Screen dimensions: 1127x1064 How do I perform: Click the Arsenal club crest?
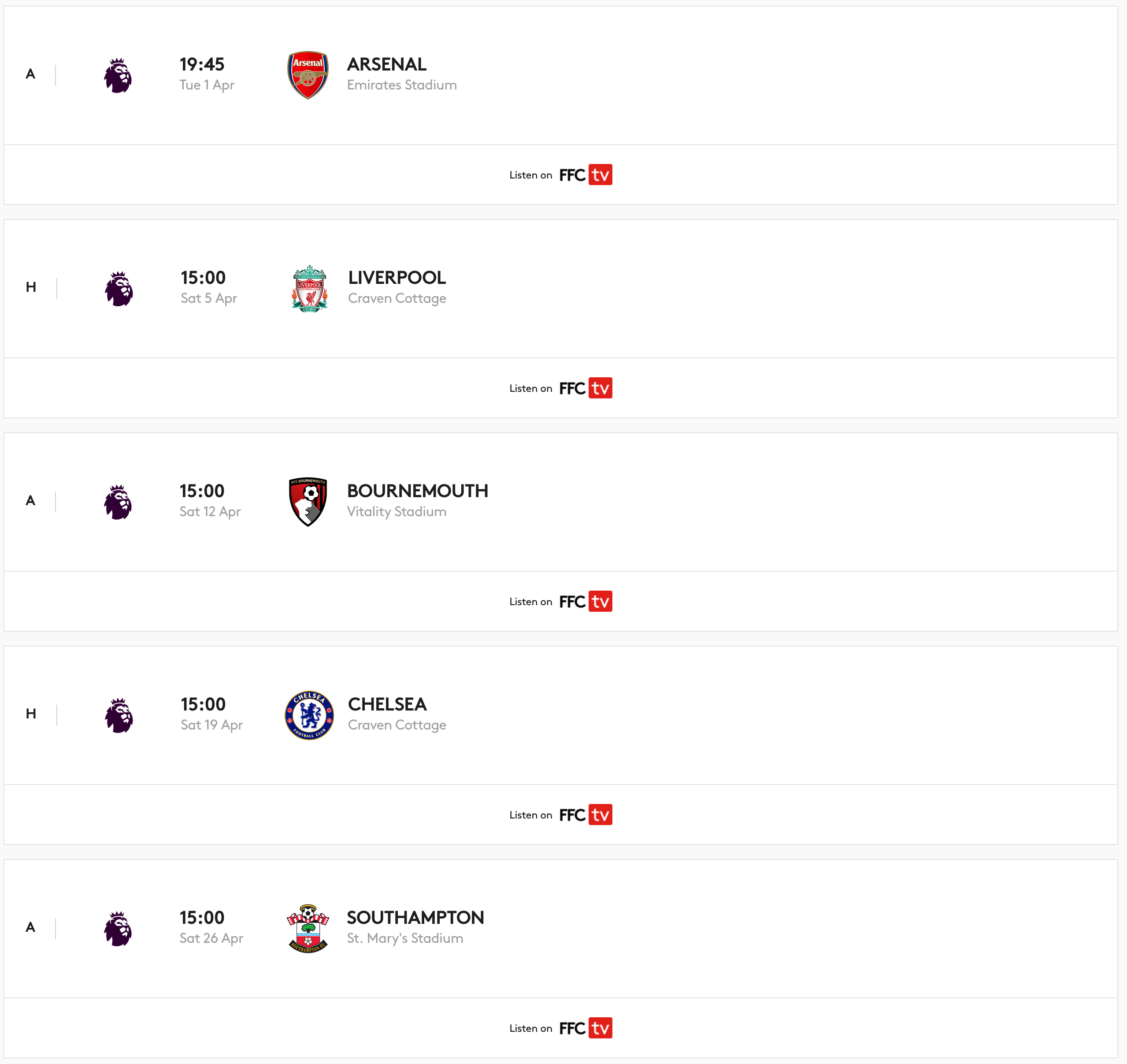(308, 75)
